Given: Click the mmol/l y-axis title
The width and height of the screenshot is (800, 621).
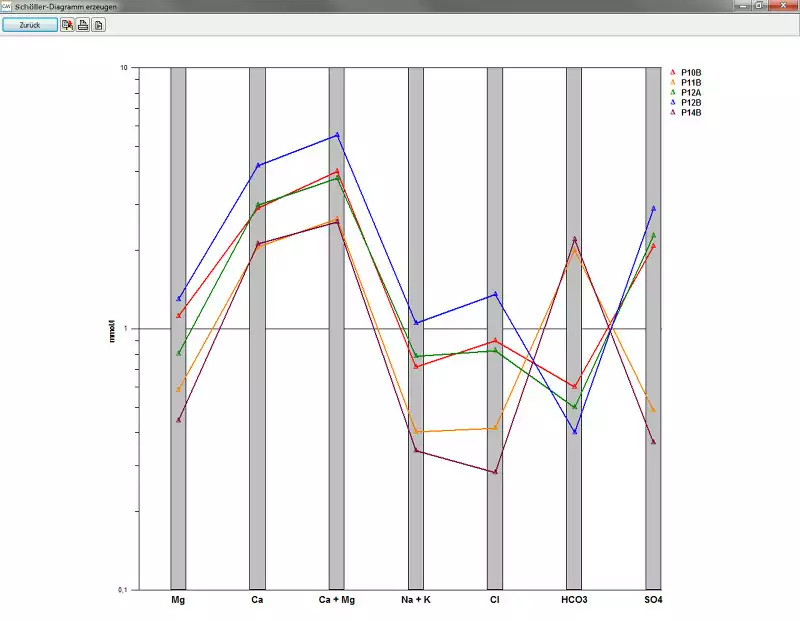Looking at the screenshot, I should tap(112, 331).
